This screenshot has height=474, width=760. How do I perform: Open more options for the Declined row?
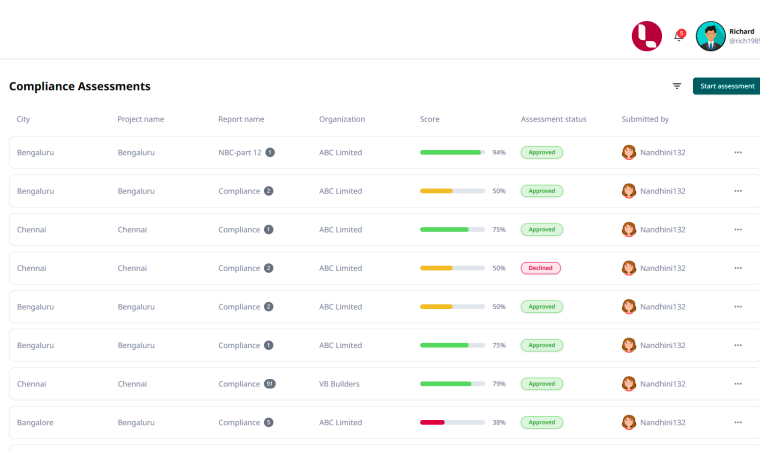point(738,268)
